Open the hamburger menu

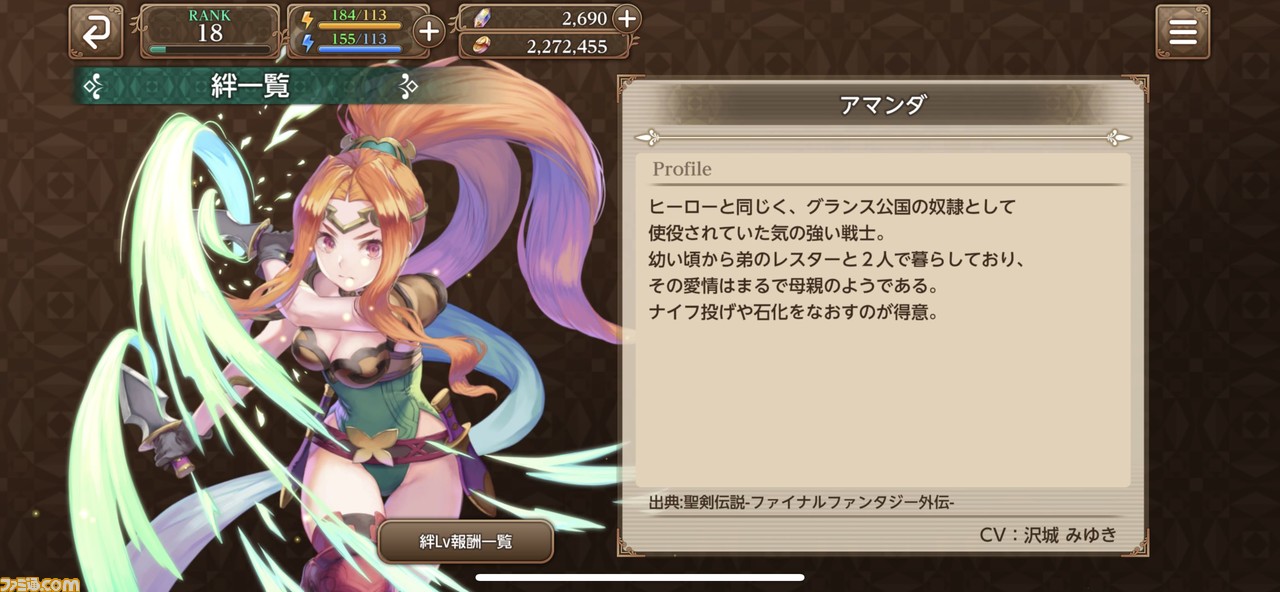1182,32
